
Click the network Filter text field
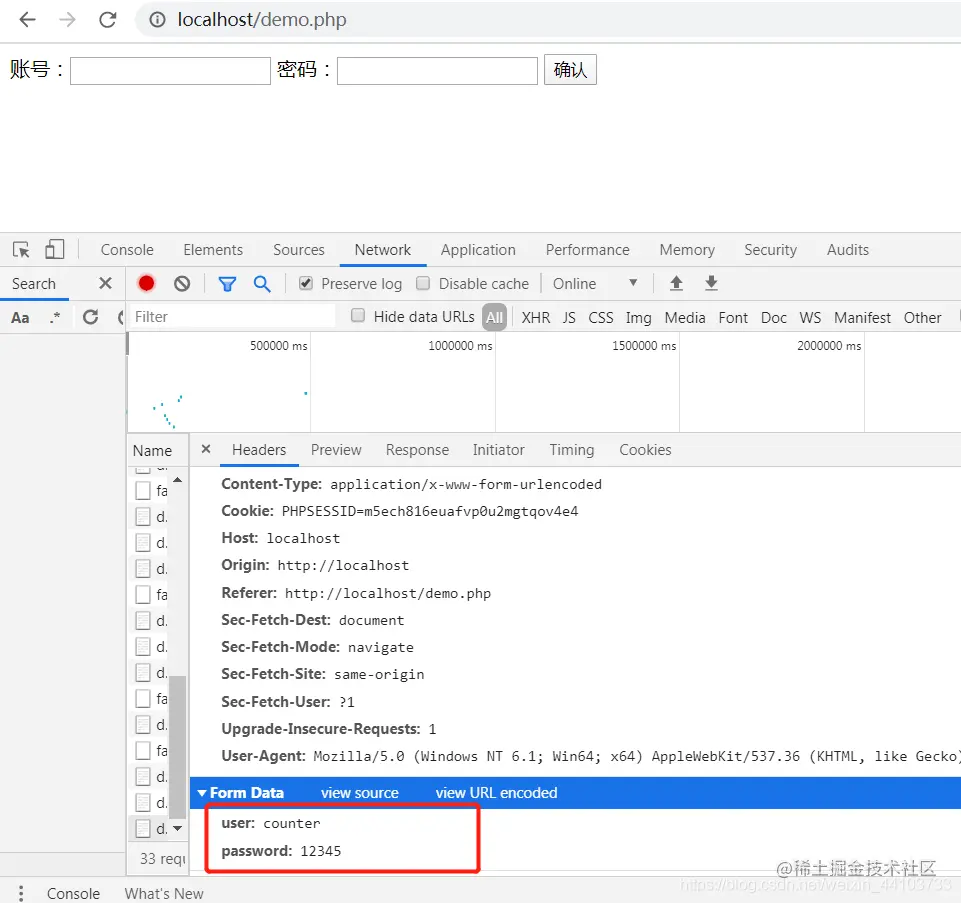tap(233, 317)
